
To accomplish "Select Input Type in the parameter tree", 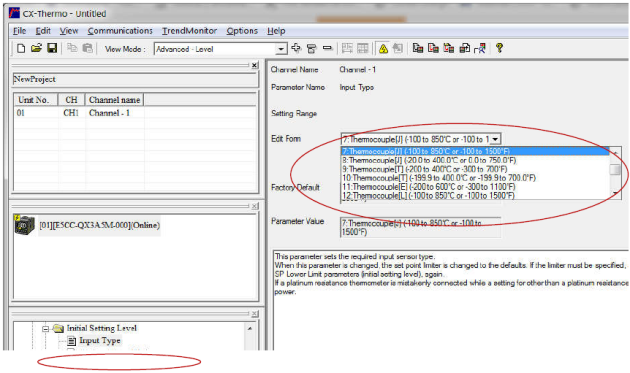I will coord(100,341).
